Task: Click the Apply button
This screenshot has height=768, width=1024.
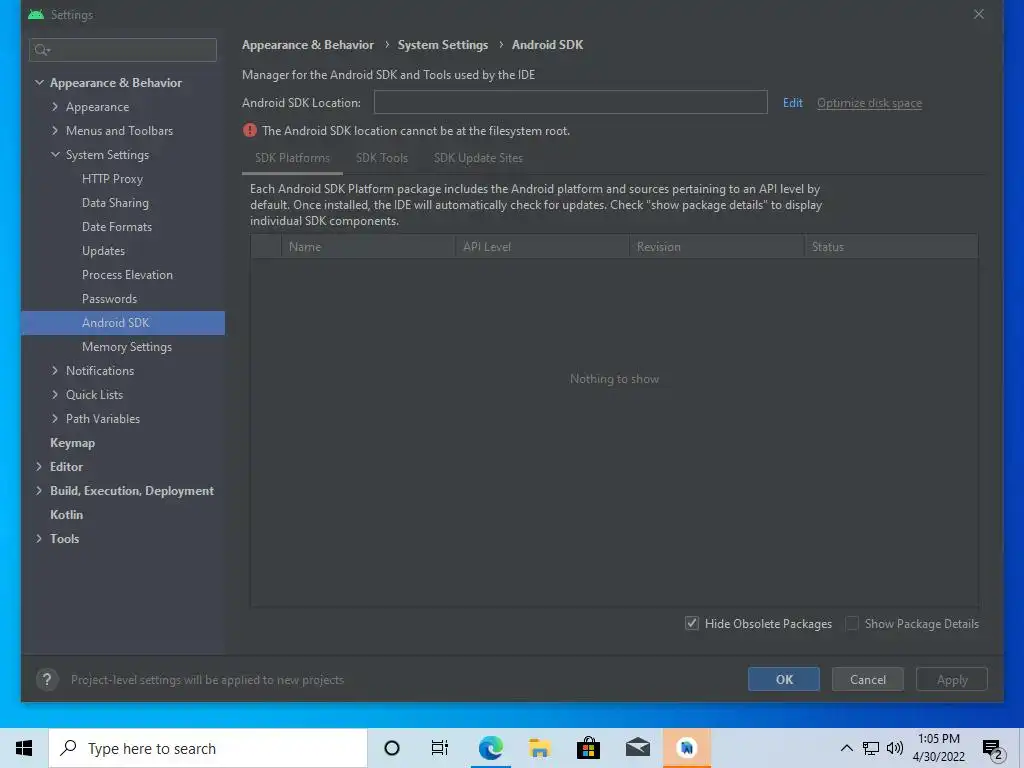Action: tap(952, 679)
